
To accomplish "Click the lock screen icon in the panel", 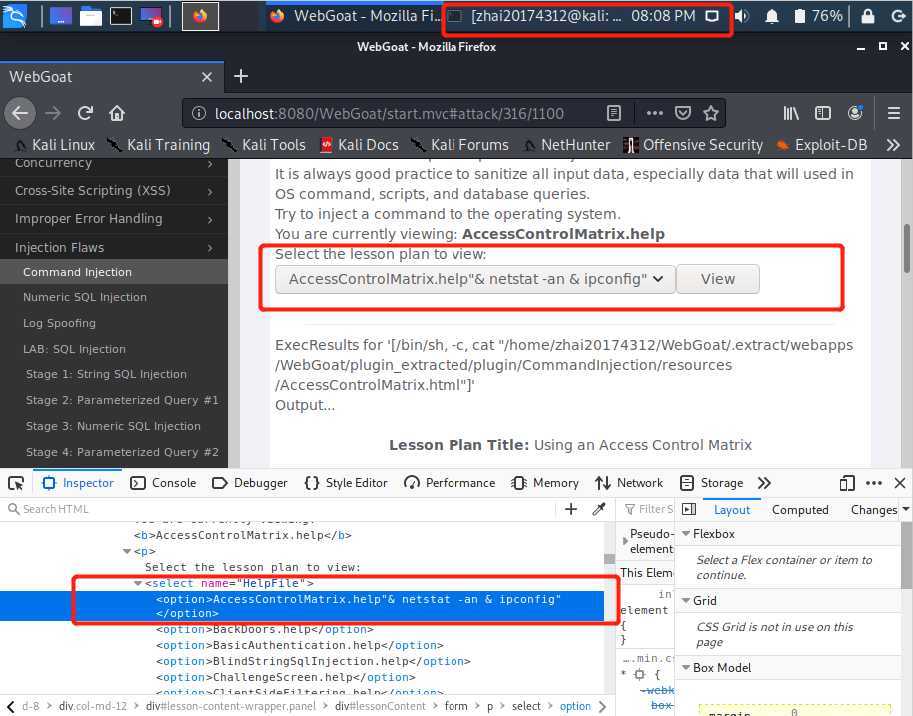I will point(868,16).
